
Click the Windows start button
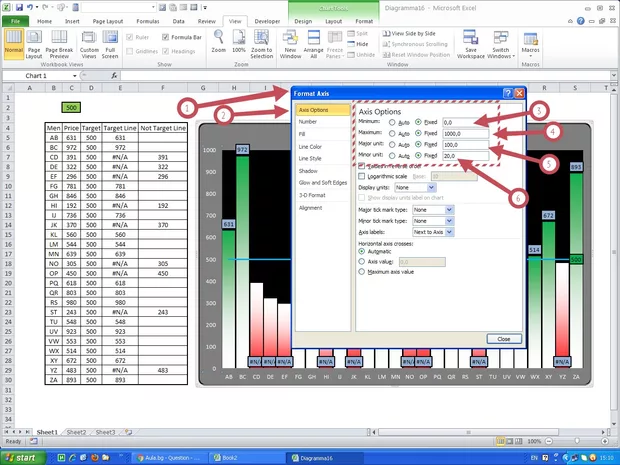(x=24, y=457)
